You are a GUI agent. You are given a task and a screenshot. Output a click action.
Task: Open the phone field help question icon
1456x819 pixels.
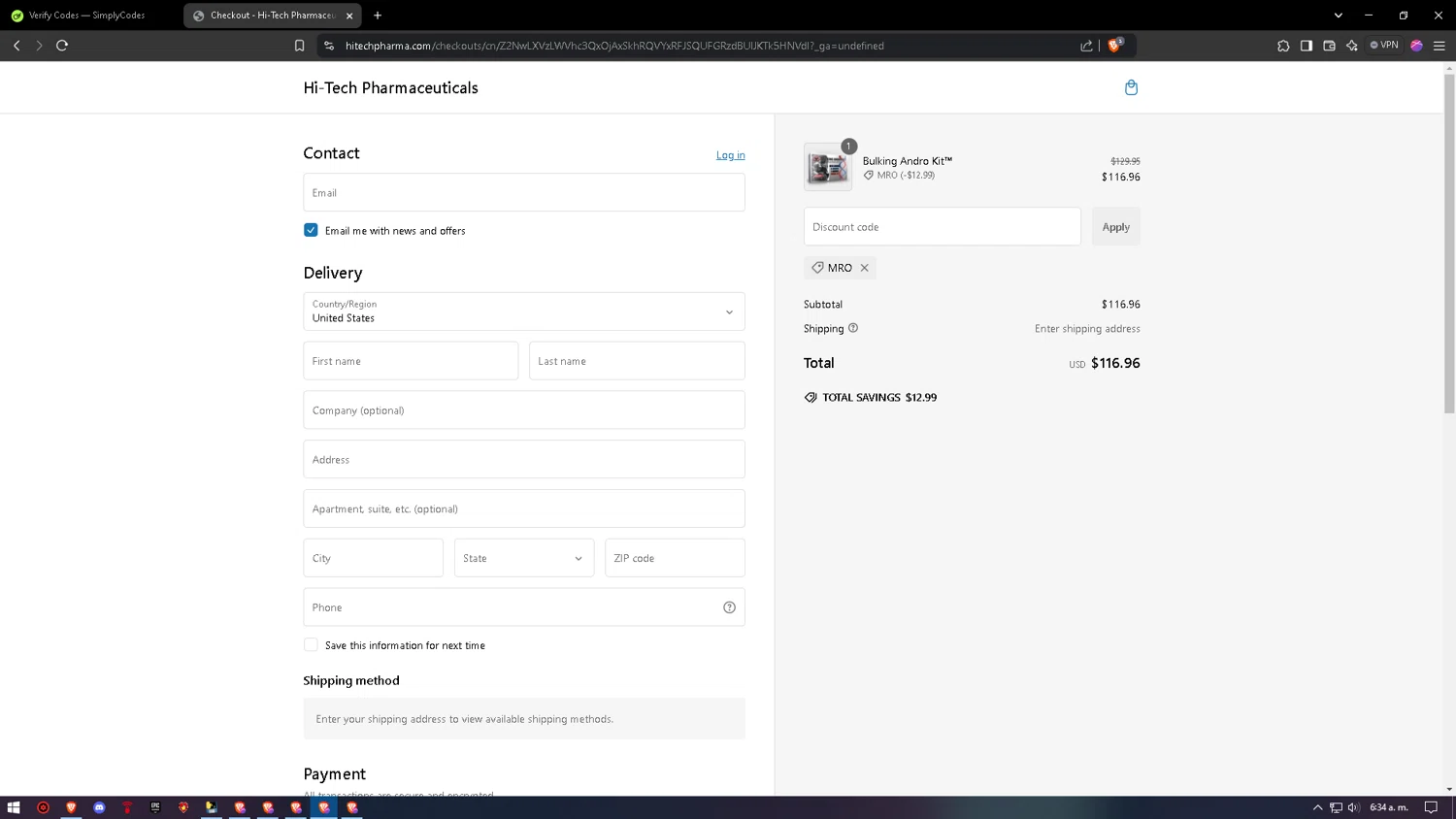(729, 607)
